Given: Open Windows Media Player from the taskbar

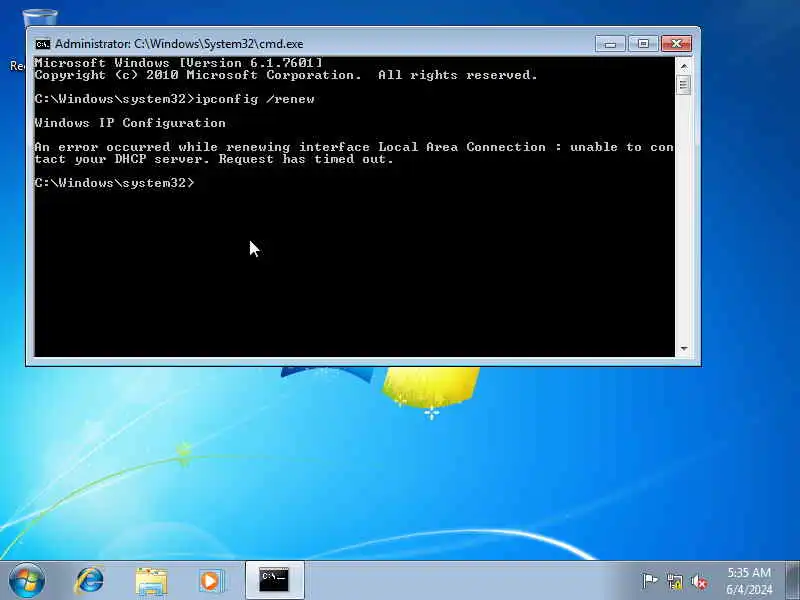Looking at the screenshot, I should tap(210, 581).
